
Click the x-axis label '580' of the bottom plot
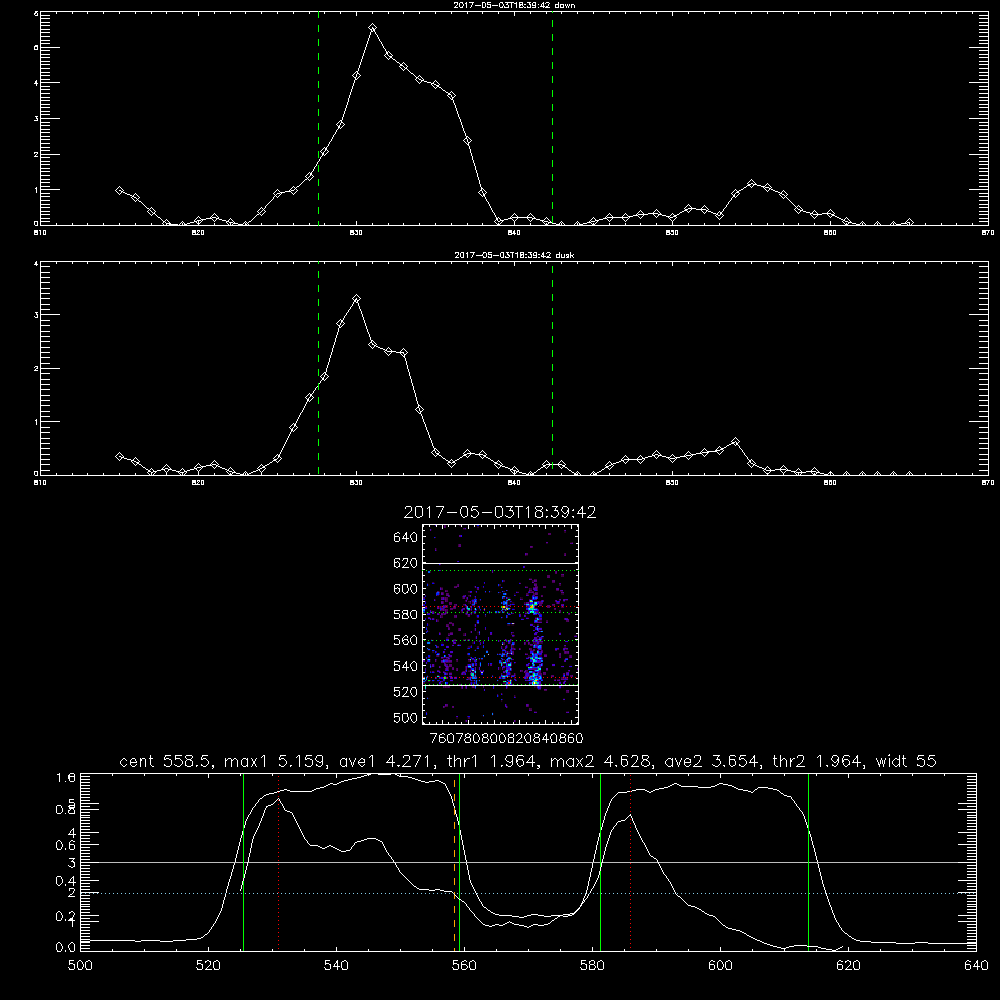tap(592, 966)
